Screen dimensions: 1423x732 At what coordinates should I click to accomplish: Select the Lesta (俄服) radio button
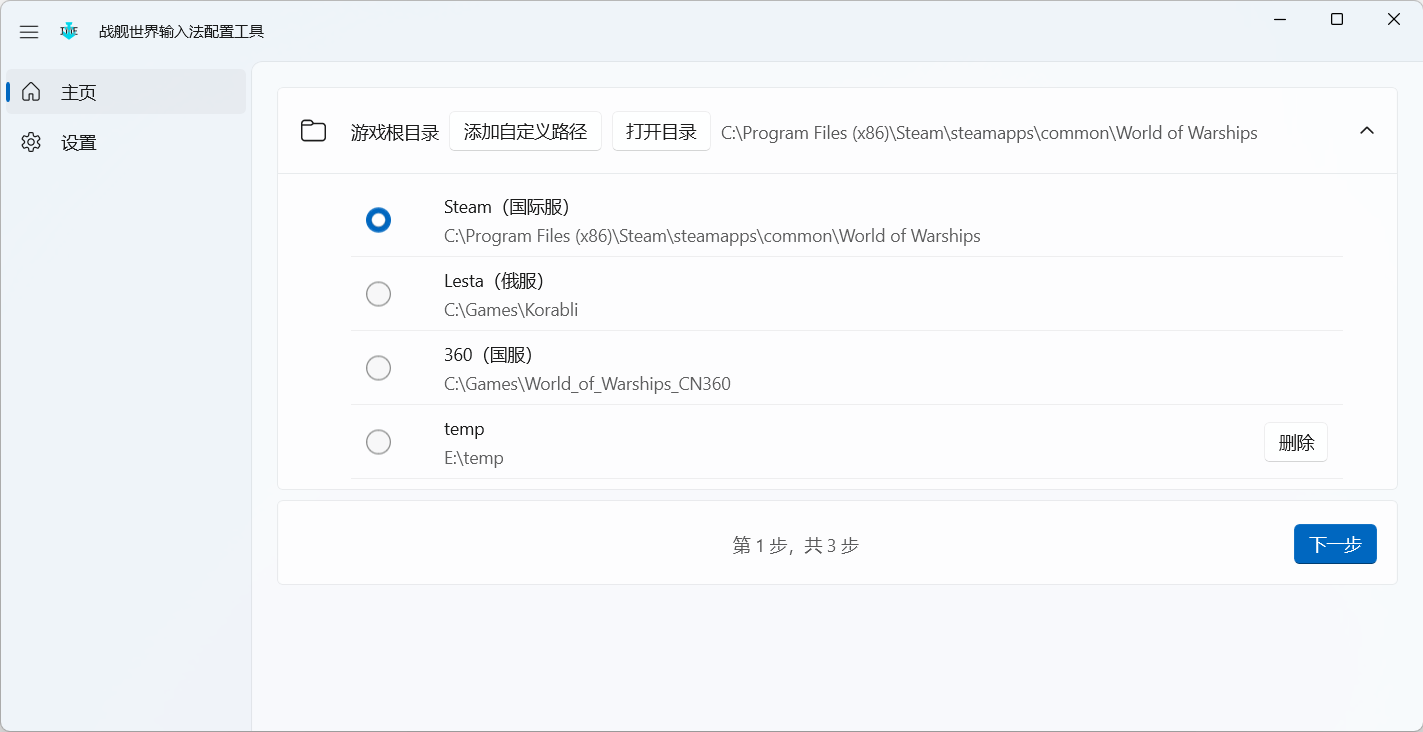pyautogui.click(x=378, y=294)
